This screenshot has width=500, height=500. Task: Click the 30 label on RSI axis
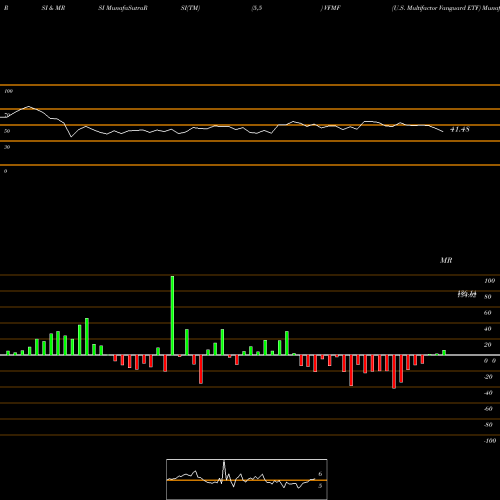(7, 147)
